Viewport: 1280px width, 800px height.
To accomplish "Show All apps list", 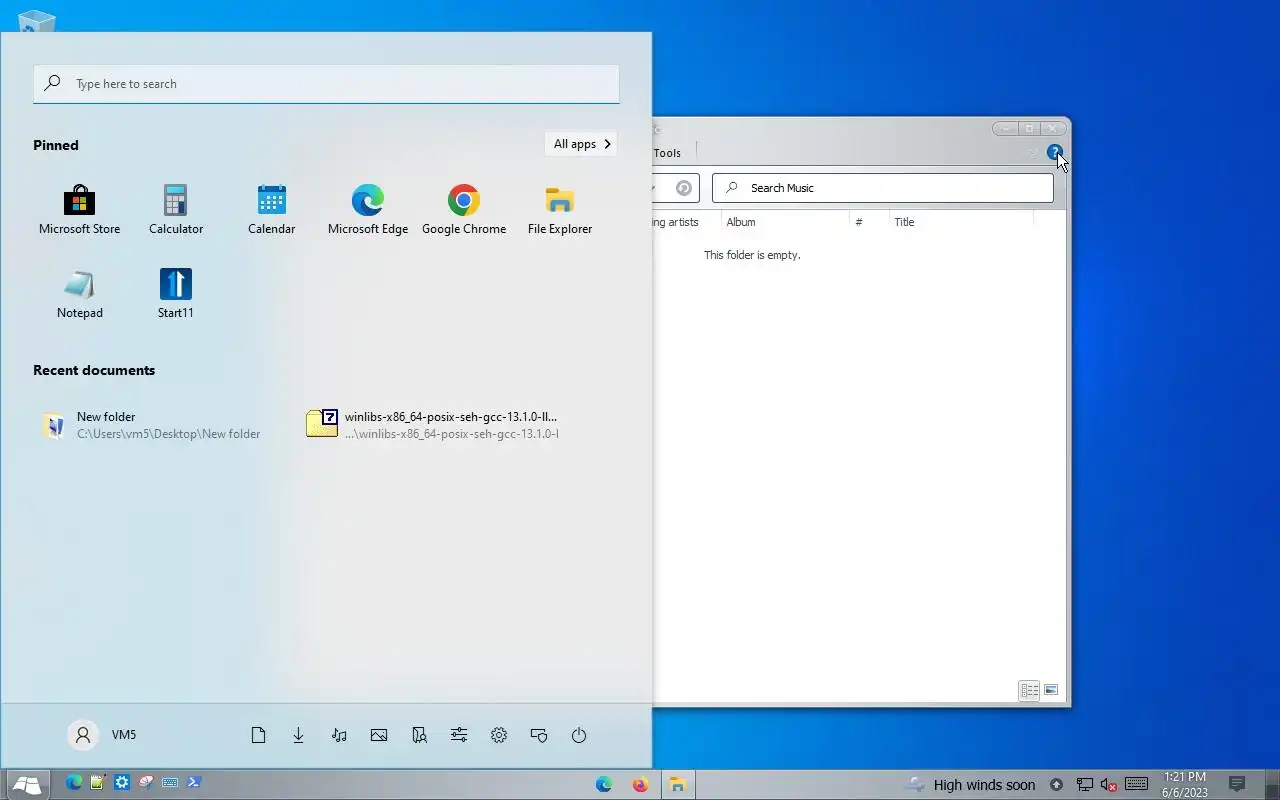I will 581,144.
